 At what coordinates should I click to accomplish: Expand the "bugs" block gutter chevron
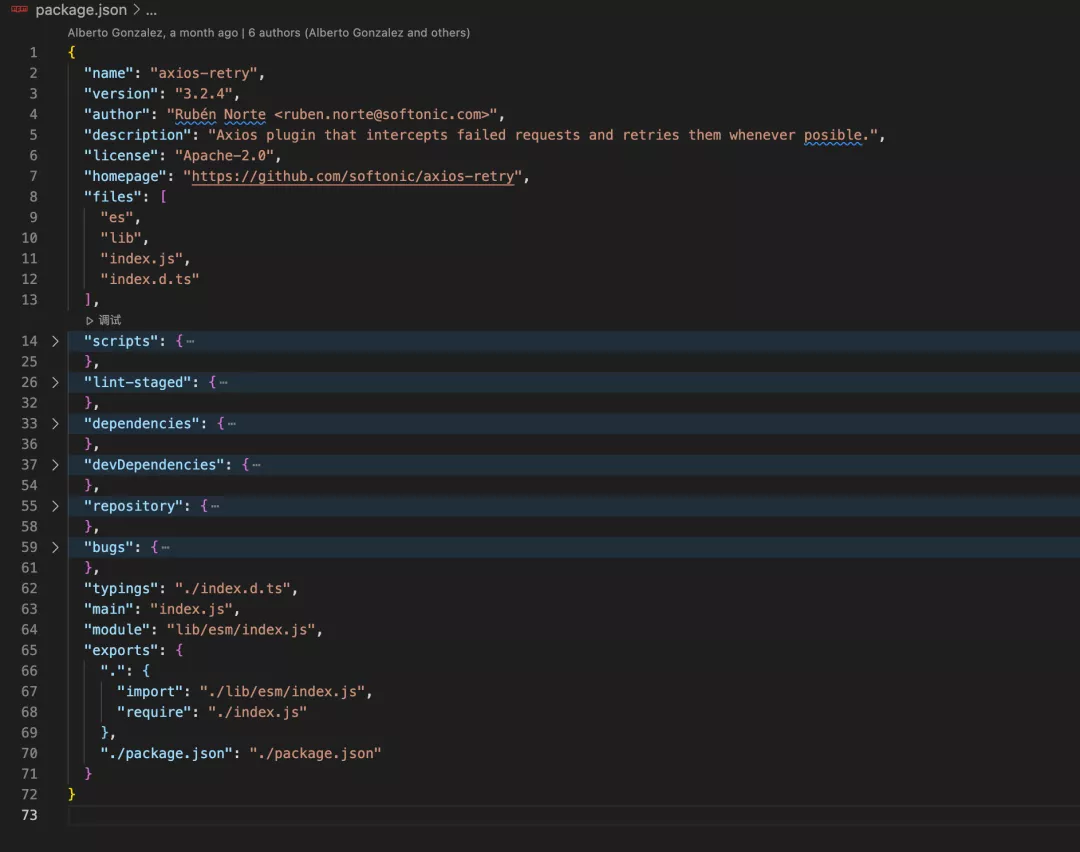click(x=56, y=547)
